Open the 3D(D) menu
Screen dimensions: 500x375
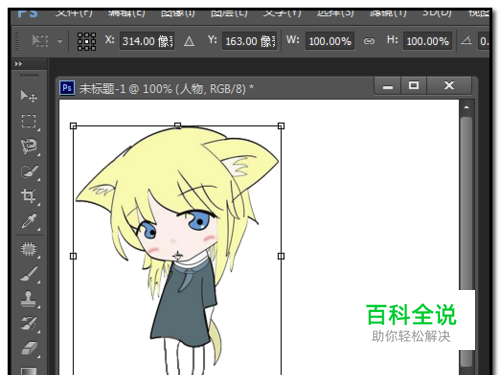[437, 13]
